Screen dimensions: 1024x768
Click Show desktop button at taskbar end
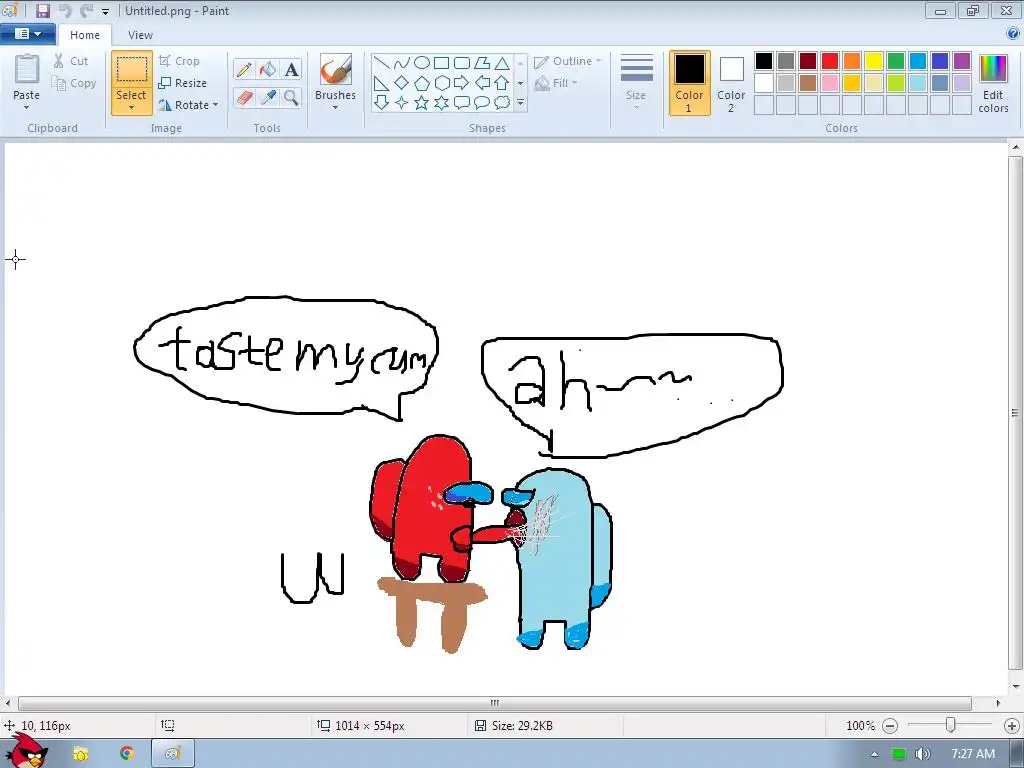click(x=1016, y=754)
